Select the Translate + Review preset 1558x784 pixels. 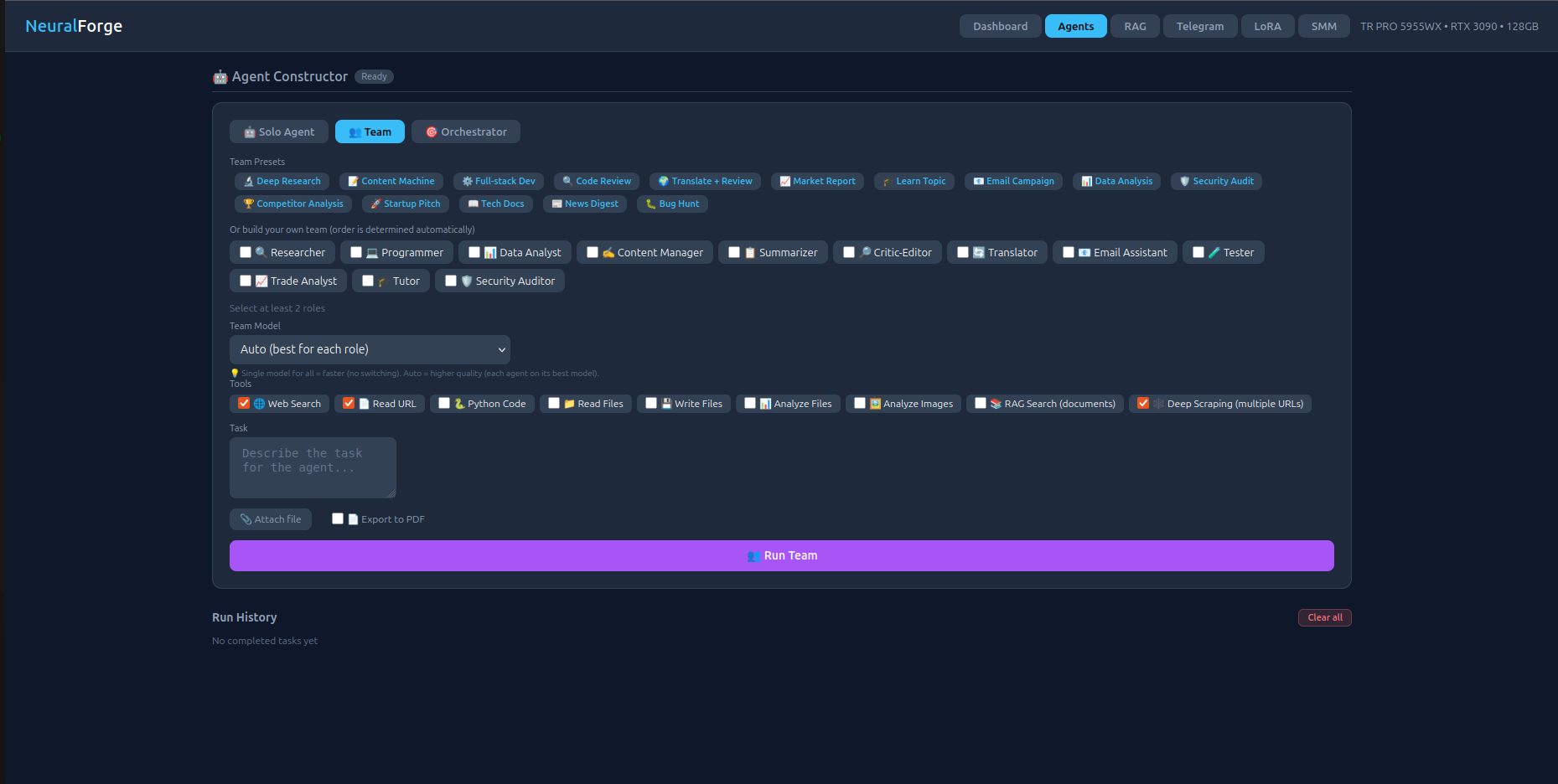[x=705, y=181]
